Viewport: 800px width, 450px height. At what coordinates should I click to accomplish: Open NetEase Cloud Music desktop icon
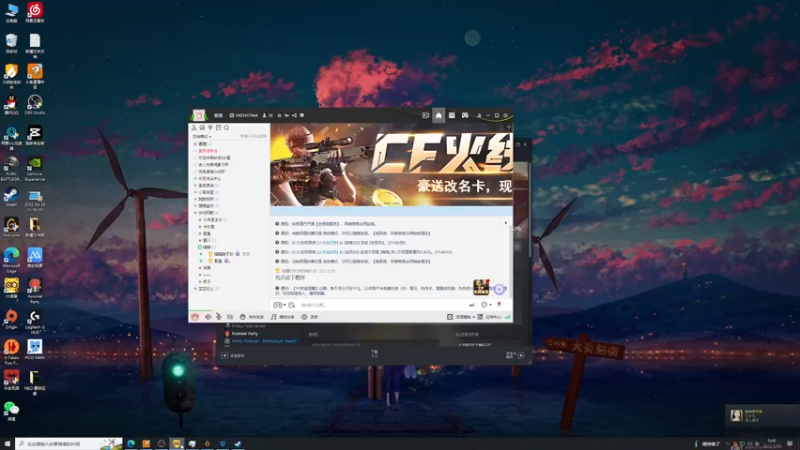click(35, 13)
